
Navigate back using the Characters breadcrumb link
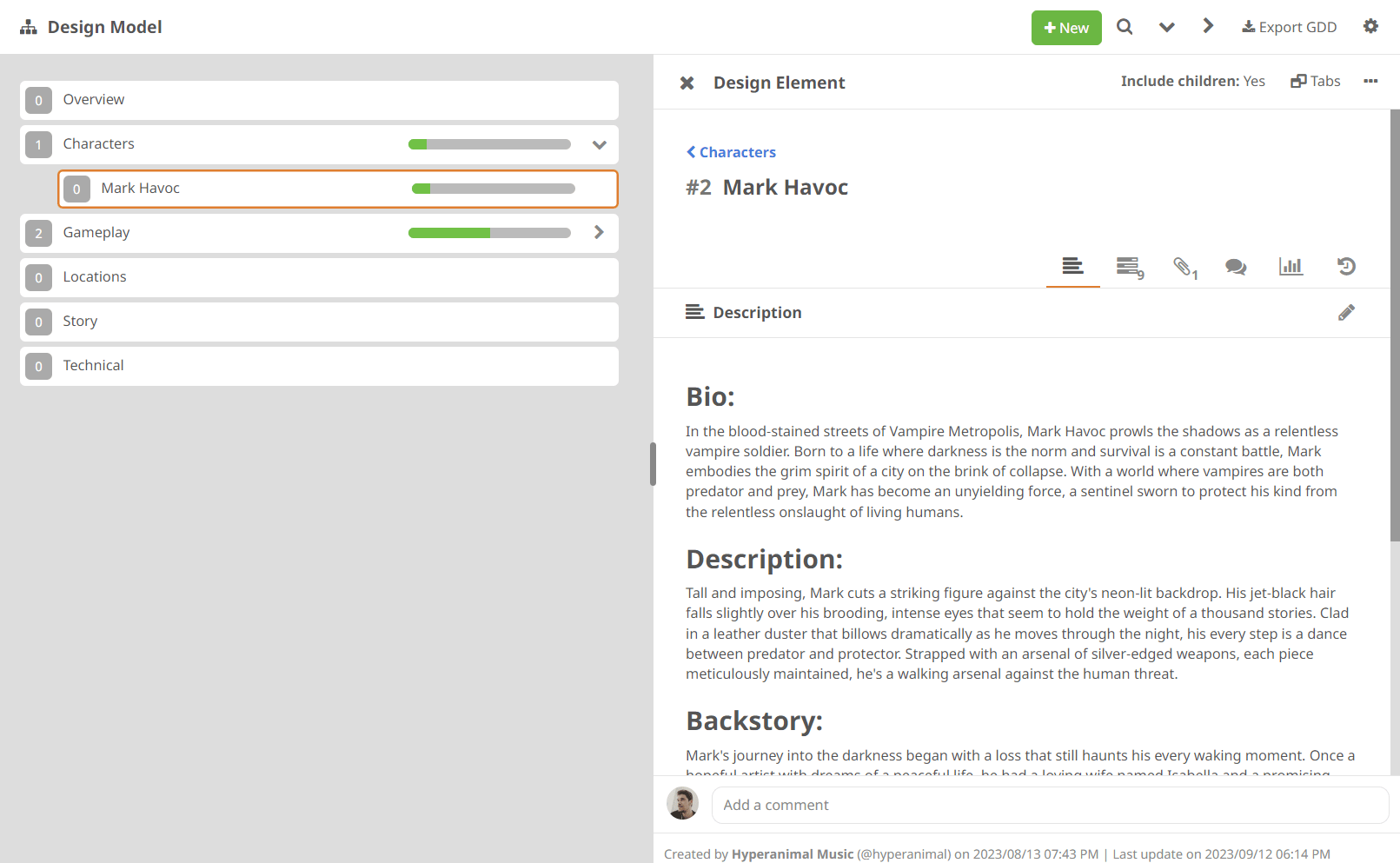[x=736, y=152]
